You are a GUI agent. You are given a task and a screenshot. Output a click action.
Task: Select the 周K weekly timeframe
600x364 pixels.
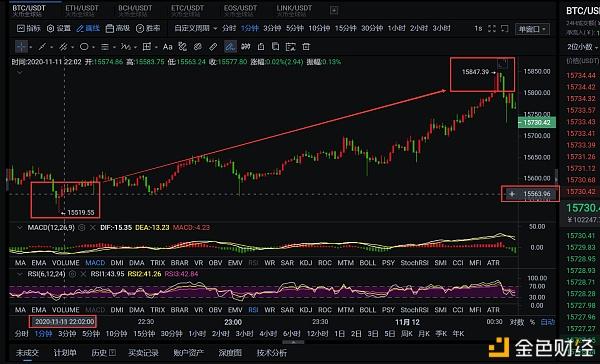406,334
